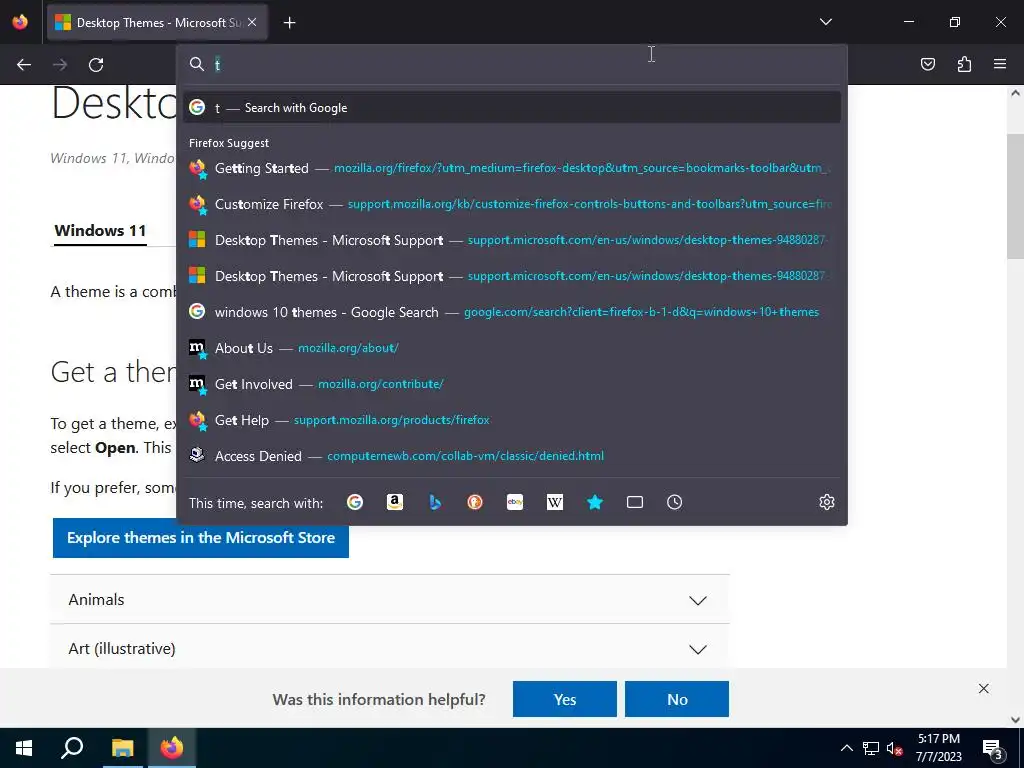Click the muted volume tray icon
Screen dimensions: 1024x768
[894, 748]
